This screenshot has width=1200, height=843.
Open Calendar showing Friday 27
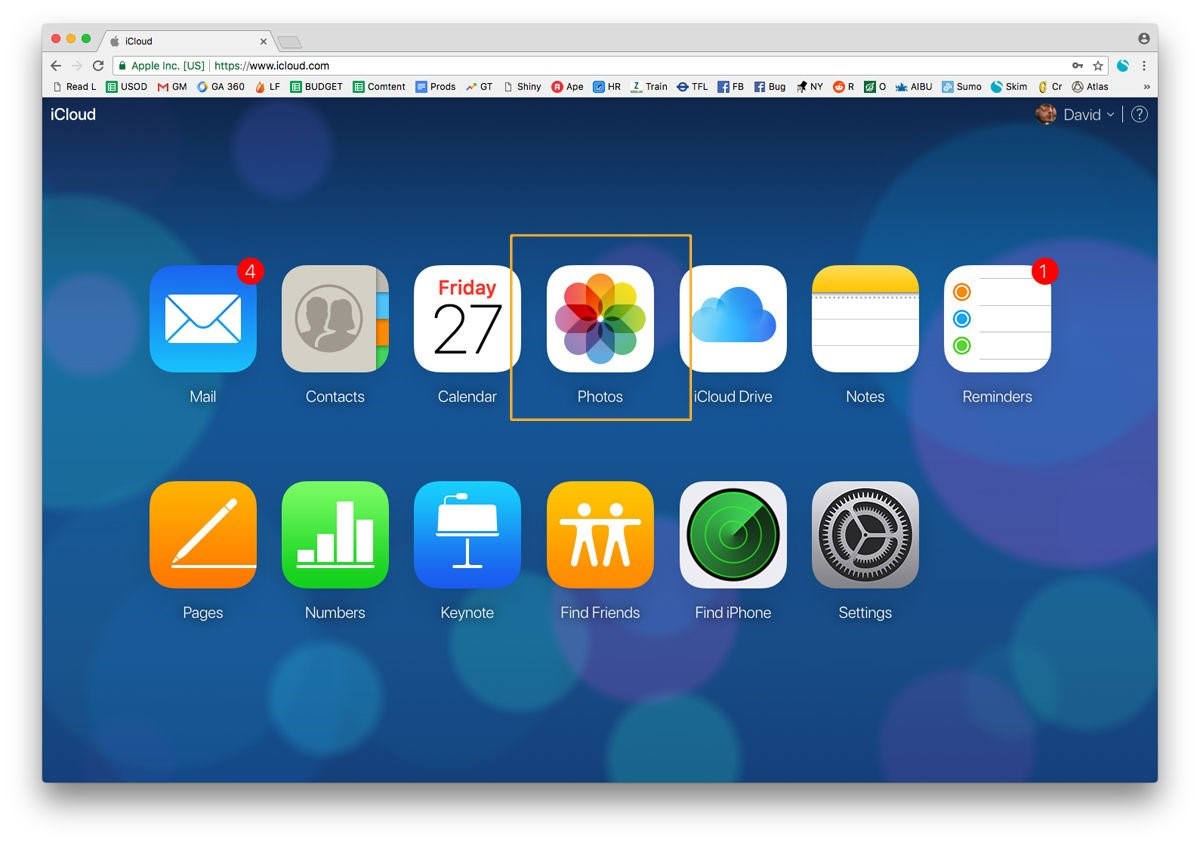pyautogui.click(x=467, y=318)
